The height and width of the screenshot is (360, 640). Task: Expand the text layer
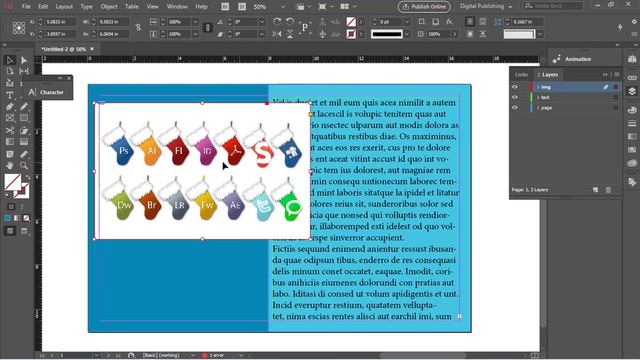pos(538,97)
